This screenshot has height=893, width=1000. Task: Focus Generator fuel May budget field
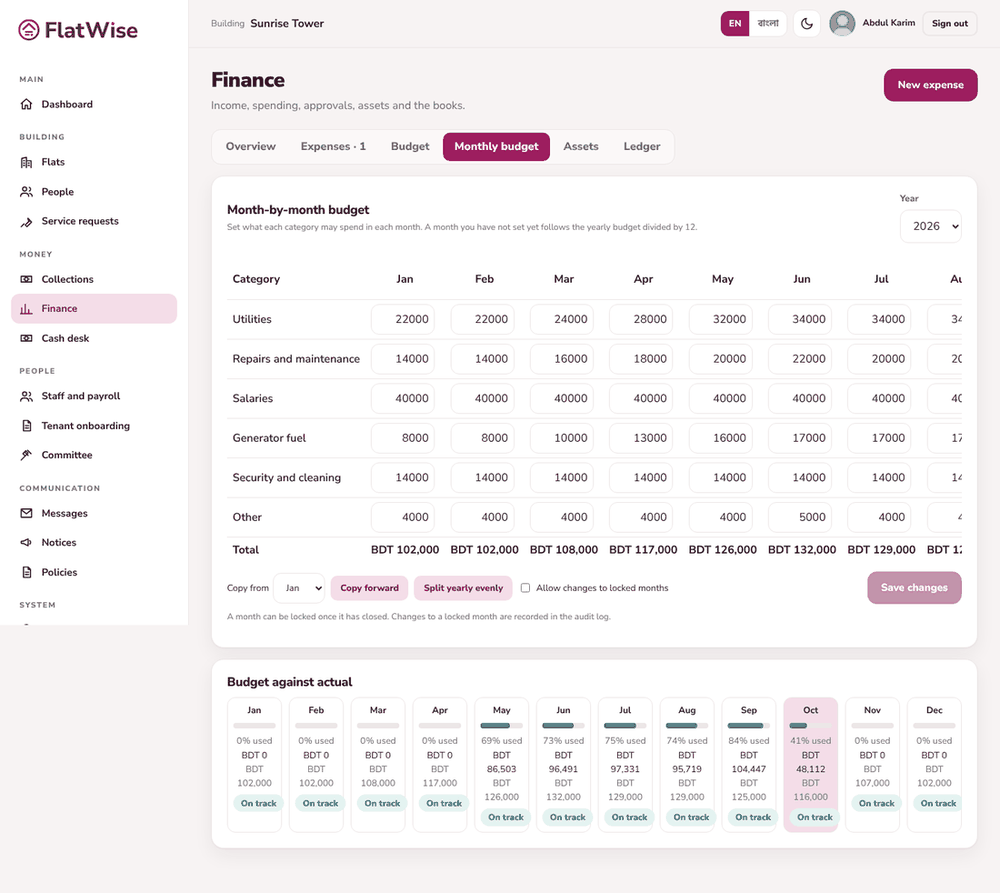pos(721,438)
